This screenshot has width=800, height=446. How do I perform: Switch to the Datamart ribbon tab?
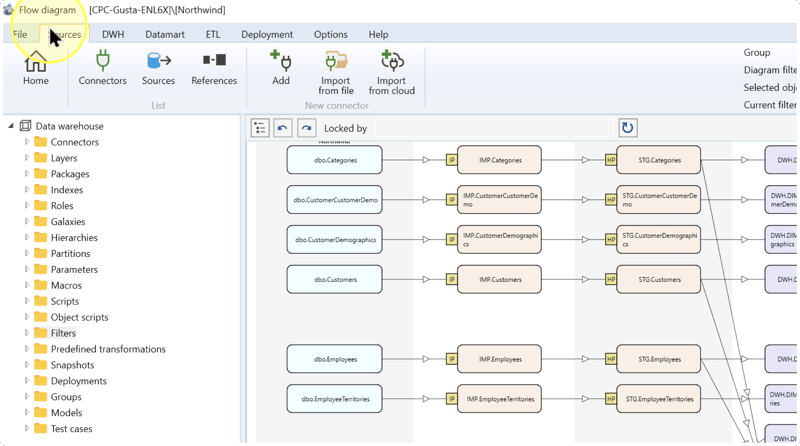(x=165, y=34)
